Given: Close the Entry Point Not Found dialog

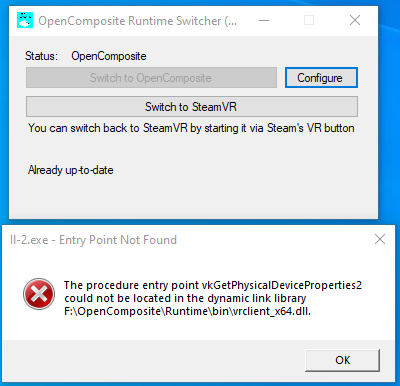Looking at the screenshot, I should click(x=380, y=239).
